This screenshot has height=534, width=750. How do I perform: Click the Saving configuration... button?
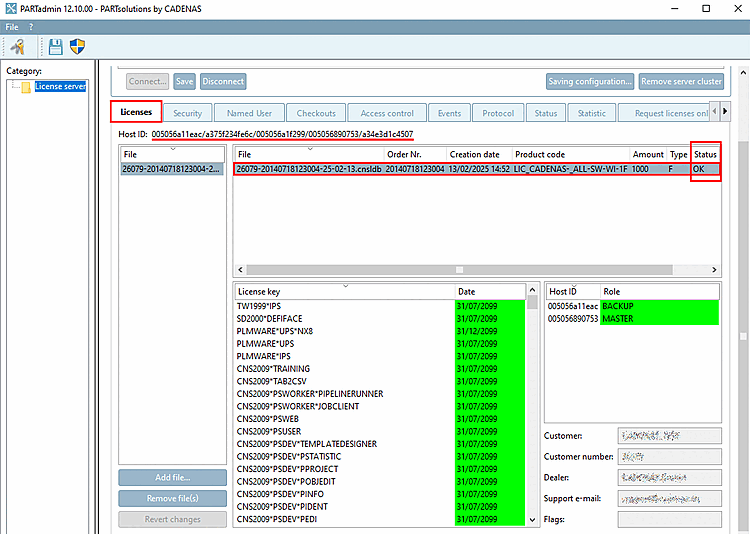point(589,81)
